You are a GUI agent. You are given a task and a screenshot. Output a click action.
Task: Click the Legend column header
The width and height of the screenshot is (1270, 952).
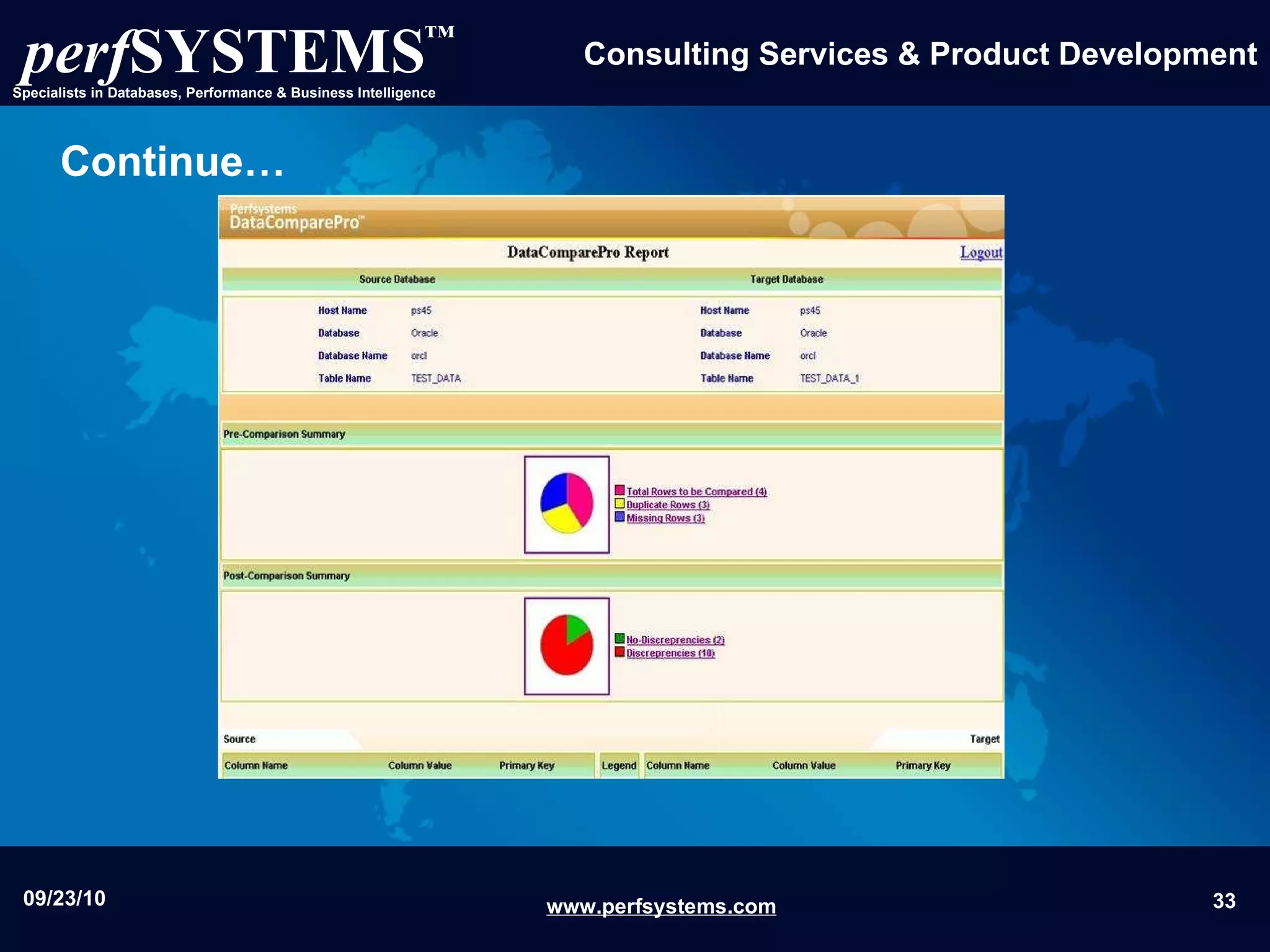click(x=618, y=765)
